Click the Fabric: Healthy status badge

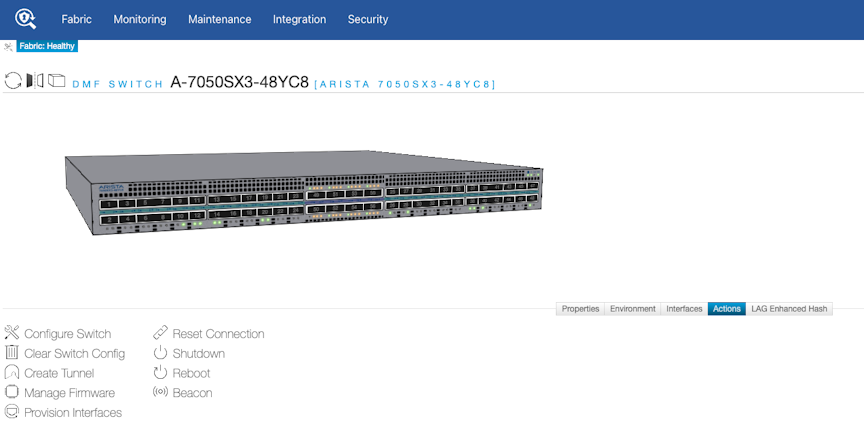tap(47, 46)
